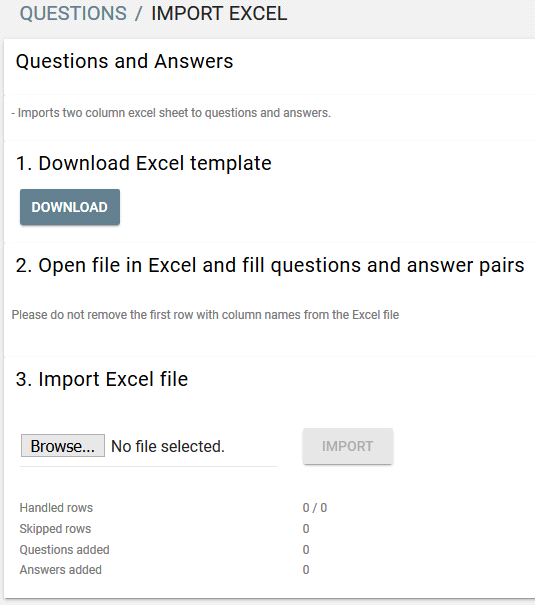Download the Excel template
Viewport: 535px width, 605px height.
coord(70,207)
